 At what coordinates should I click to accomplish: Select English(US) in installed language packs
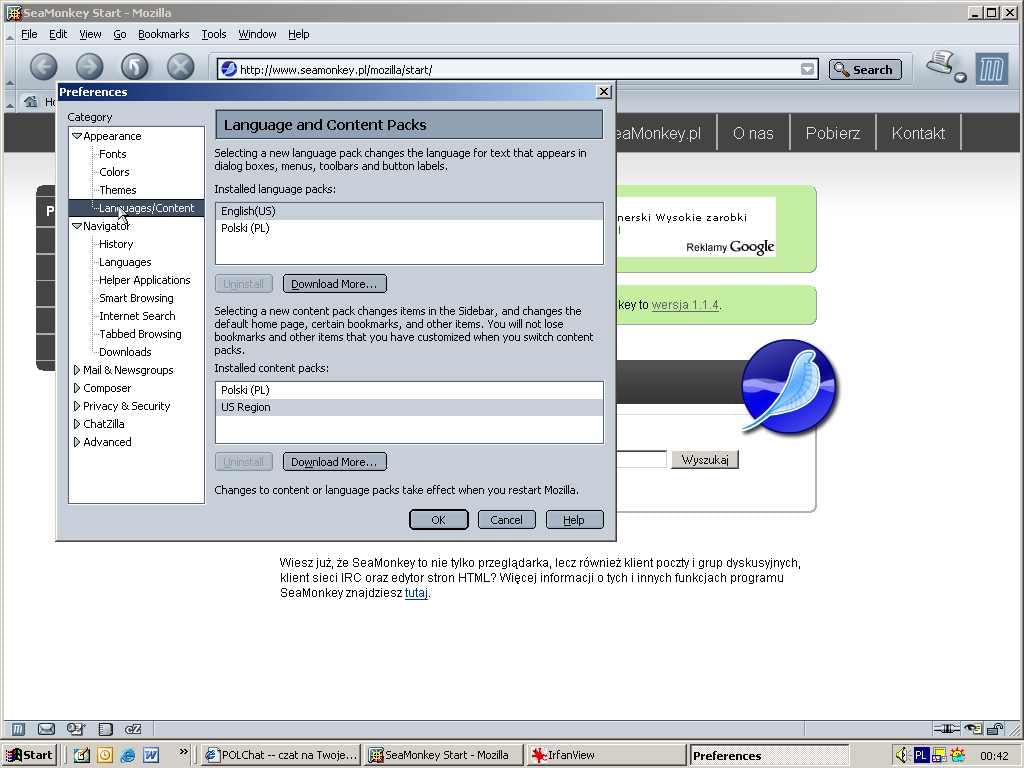click(x=409, y=211)
